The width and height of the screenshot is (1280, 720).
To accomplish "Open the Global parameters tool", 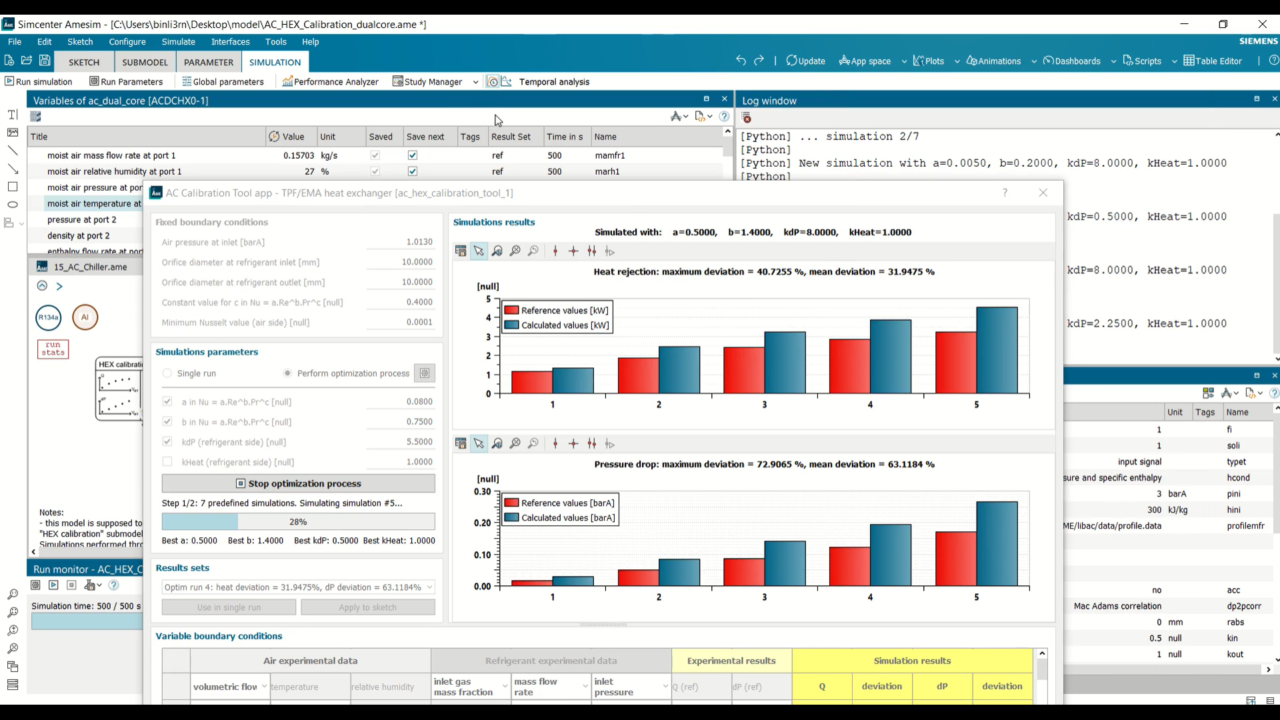I will pos(222,82).
